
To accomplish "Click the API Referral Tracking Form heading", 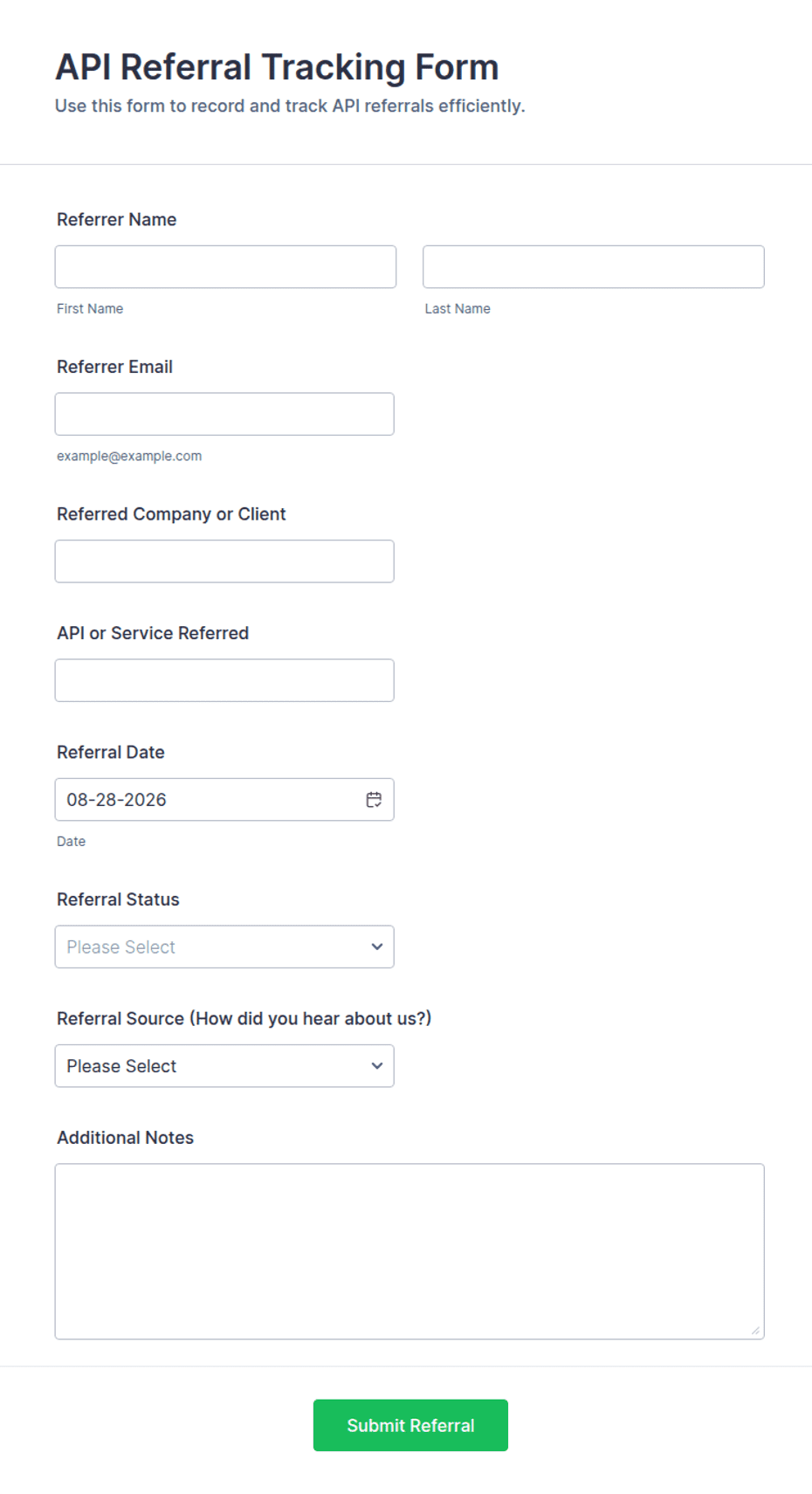I will (277, 67).
